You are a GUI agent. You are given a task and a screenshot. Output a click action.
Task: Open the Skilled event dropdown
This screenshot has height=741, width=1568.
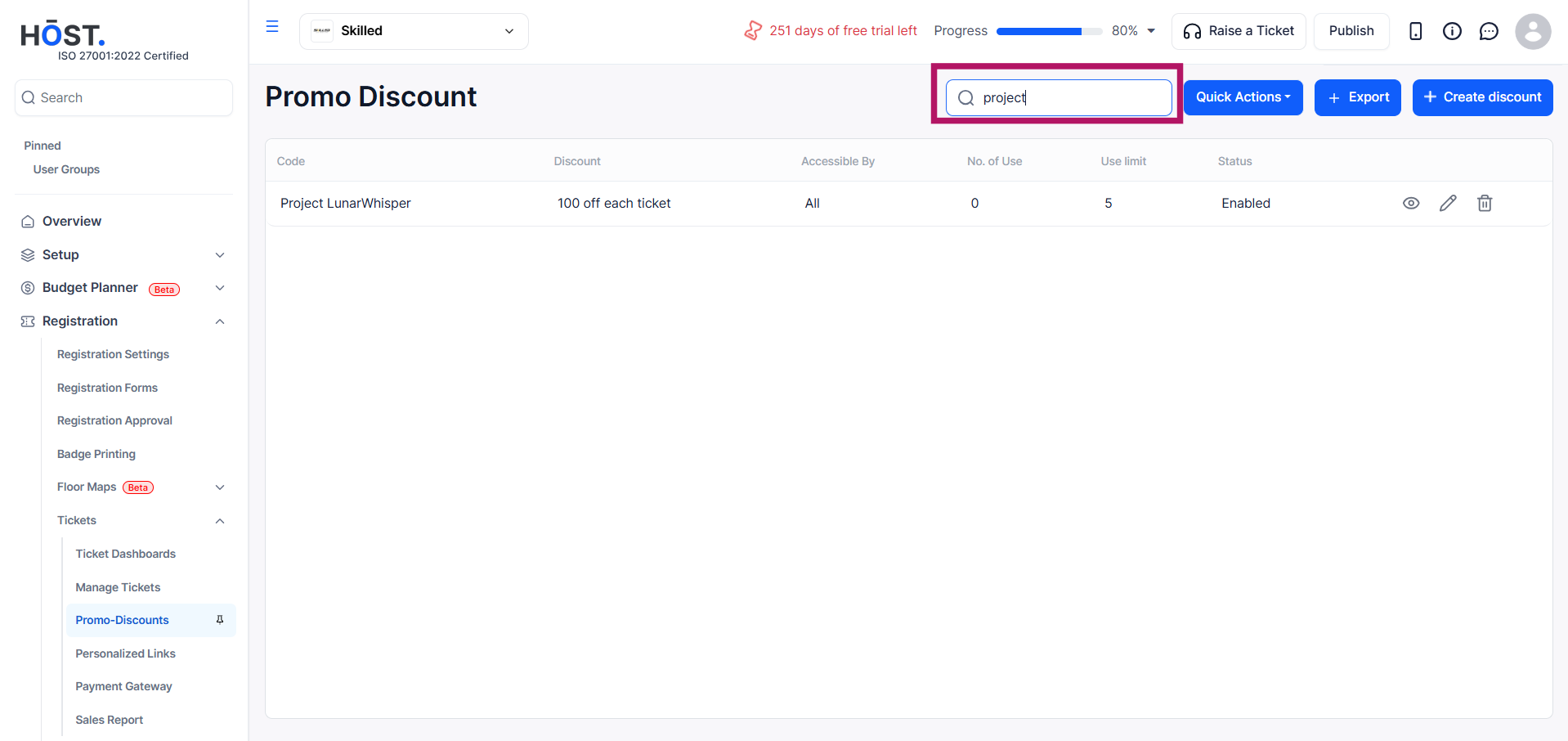(x=414, y=31)
